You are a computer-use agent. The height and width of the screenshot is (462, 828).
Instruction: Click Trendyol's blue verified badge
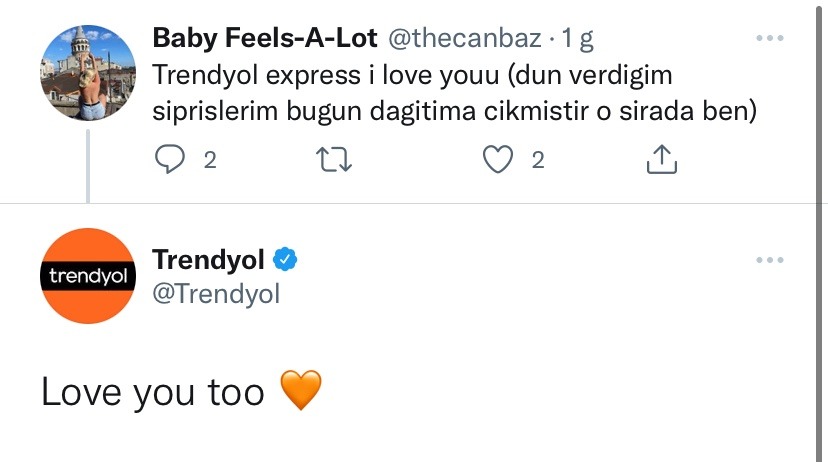tap(286, 260)
